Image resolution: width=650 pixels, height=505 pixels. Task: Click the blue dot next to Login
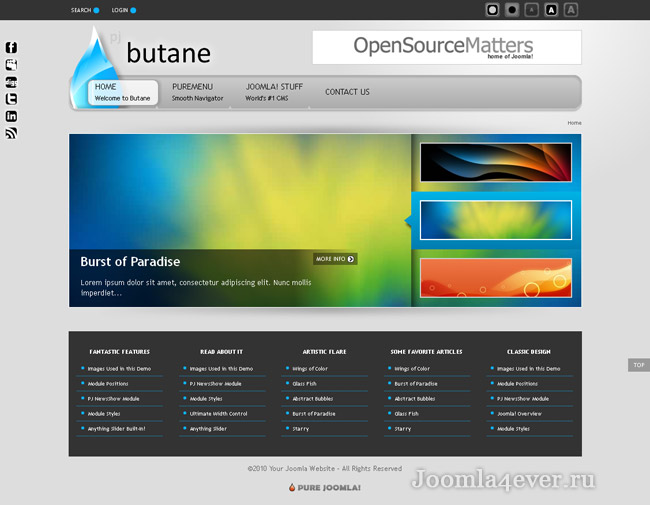[133, 10]
